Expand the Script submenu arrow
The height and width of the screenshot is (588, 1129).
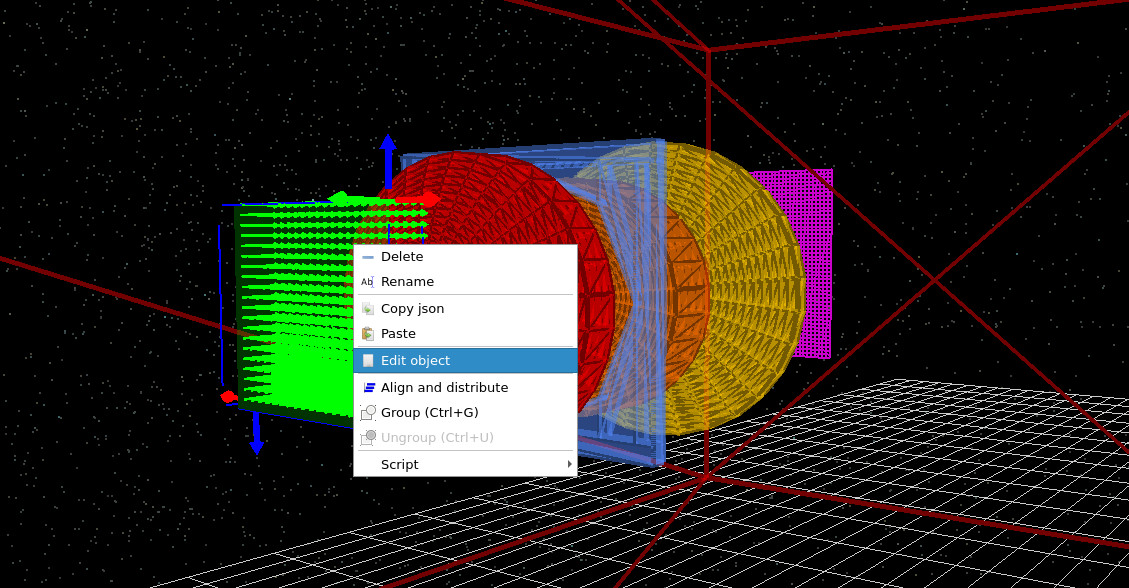click(x=569, y=464)
